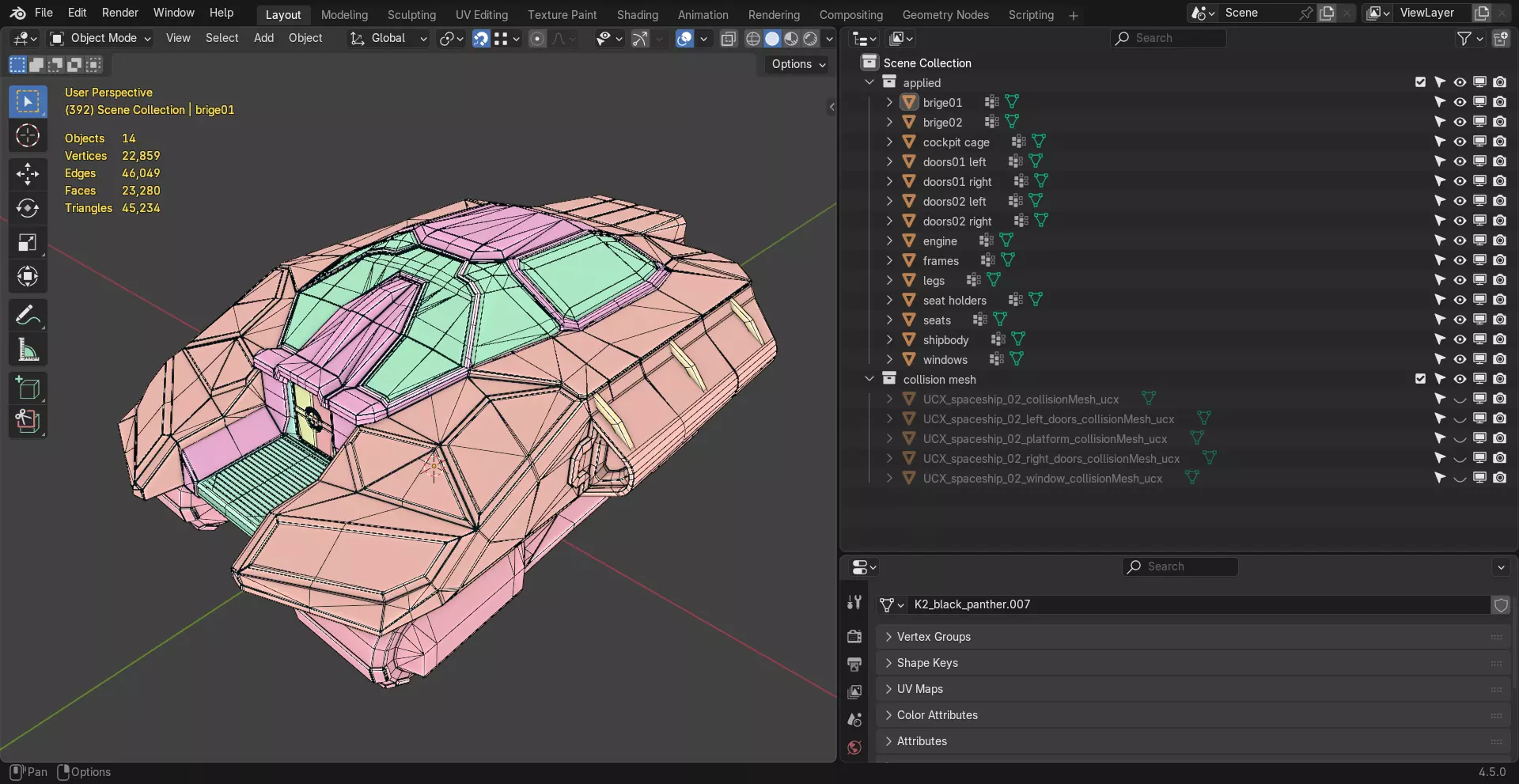
Task: Switch to rendered viewport shading
Action: pos(810,38)
